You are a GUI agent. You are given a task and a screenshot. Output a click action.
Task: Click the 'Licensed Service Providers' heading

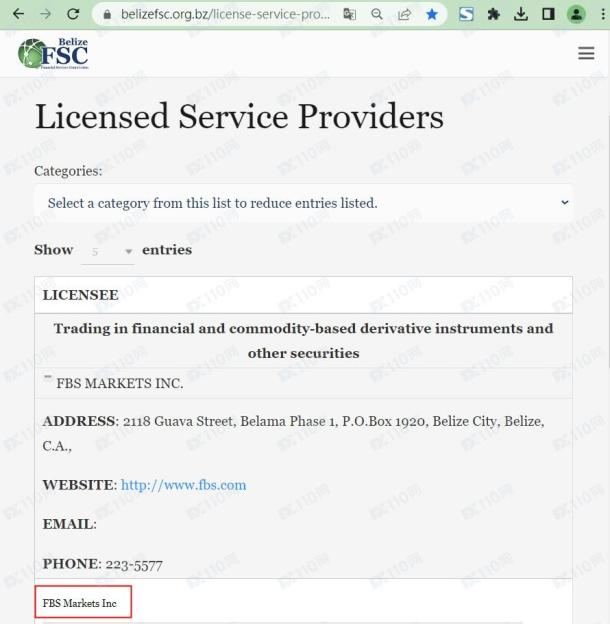[239, 116]
